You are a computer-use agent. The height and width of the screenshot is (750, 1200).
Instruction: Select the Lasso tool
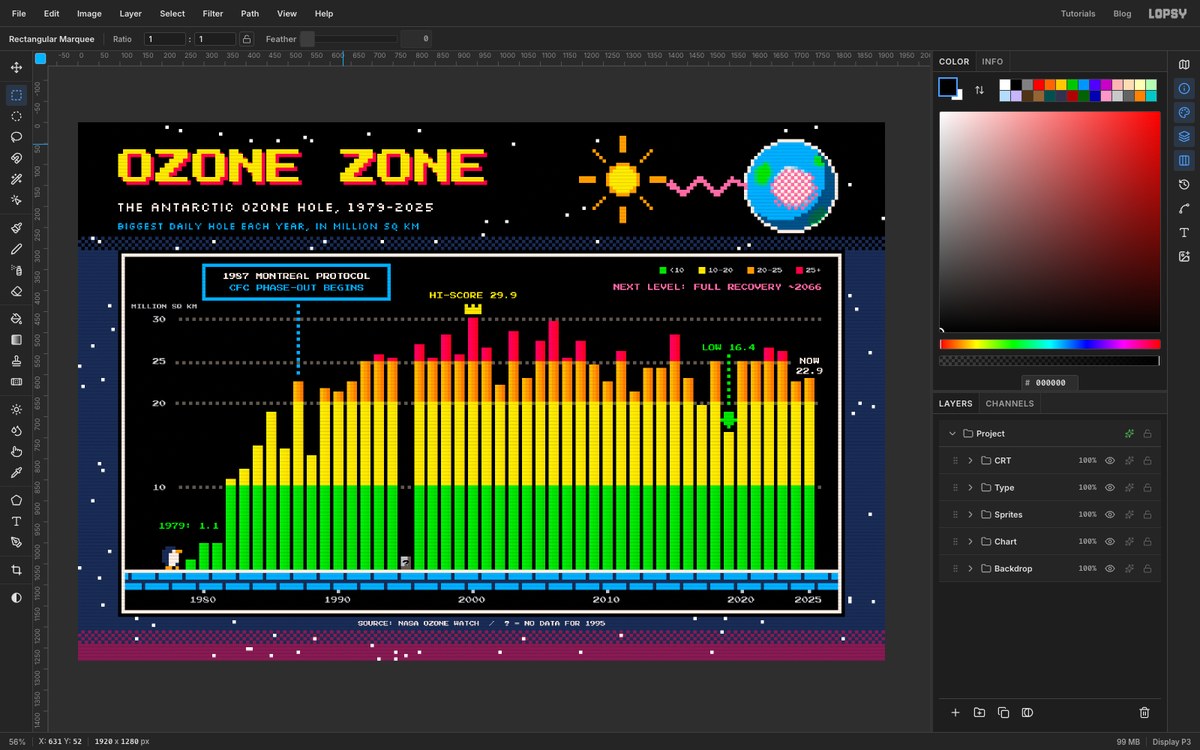16,137
